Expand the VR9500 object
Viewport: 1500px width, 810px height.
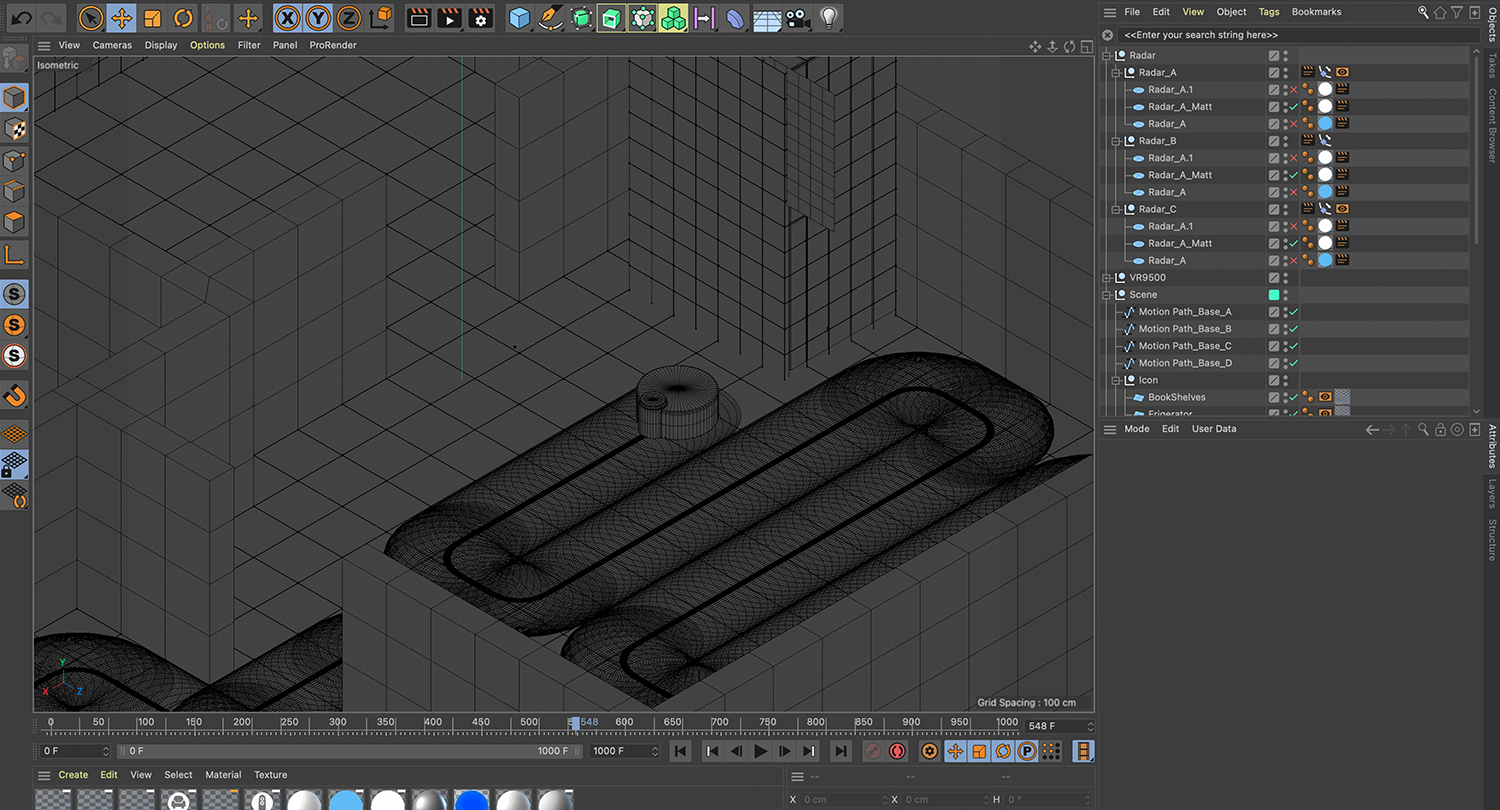(1107, 278)
